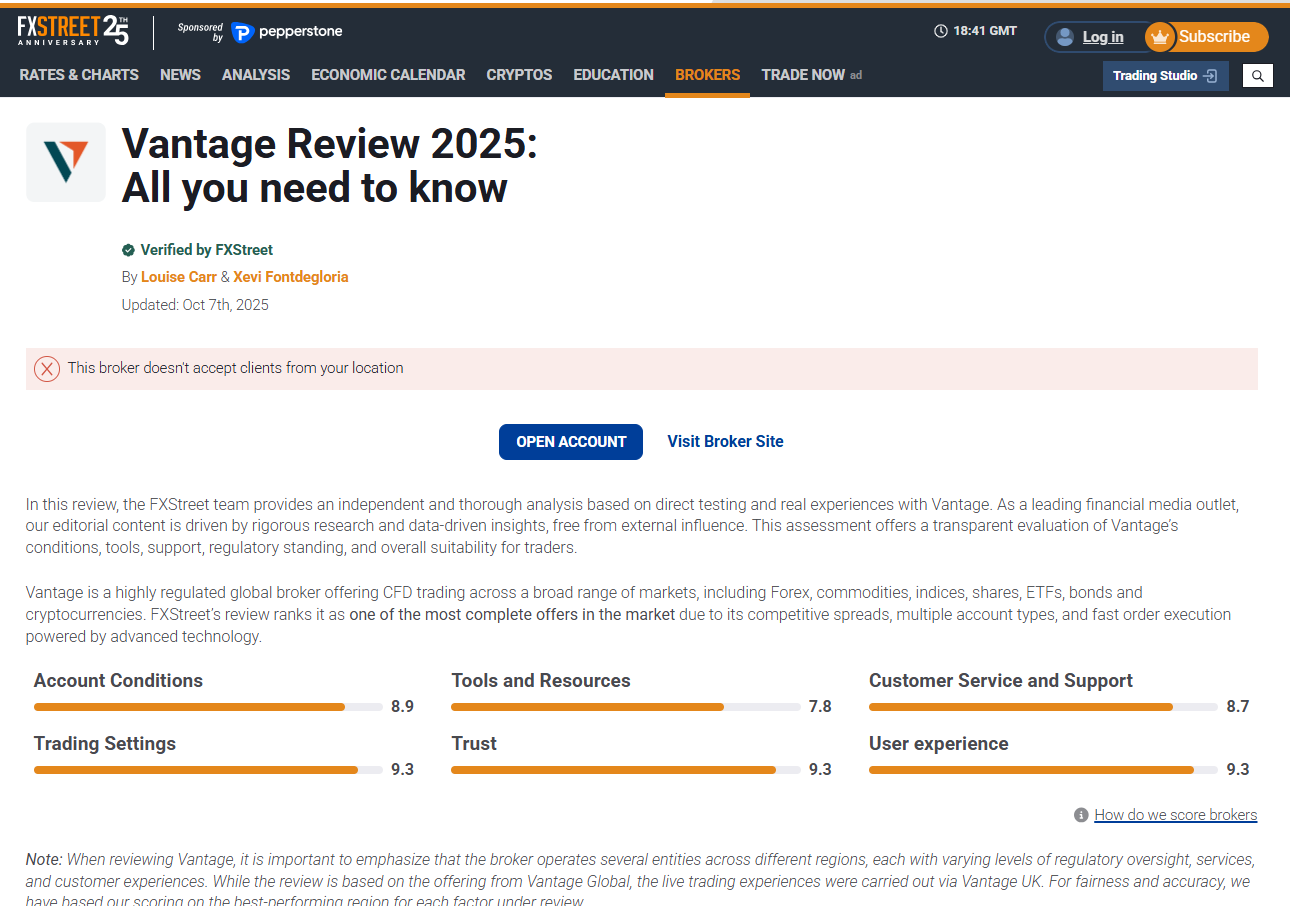Viewport: 1290px width, 906px height.
Task: Click the clock icon beside 18:41 GMT
Action: (x=940, y=31)
